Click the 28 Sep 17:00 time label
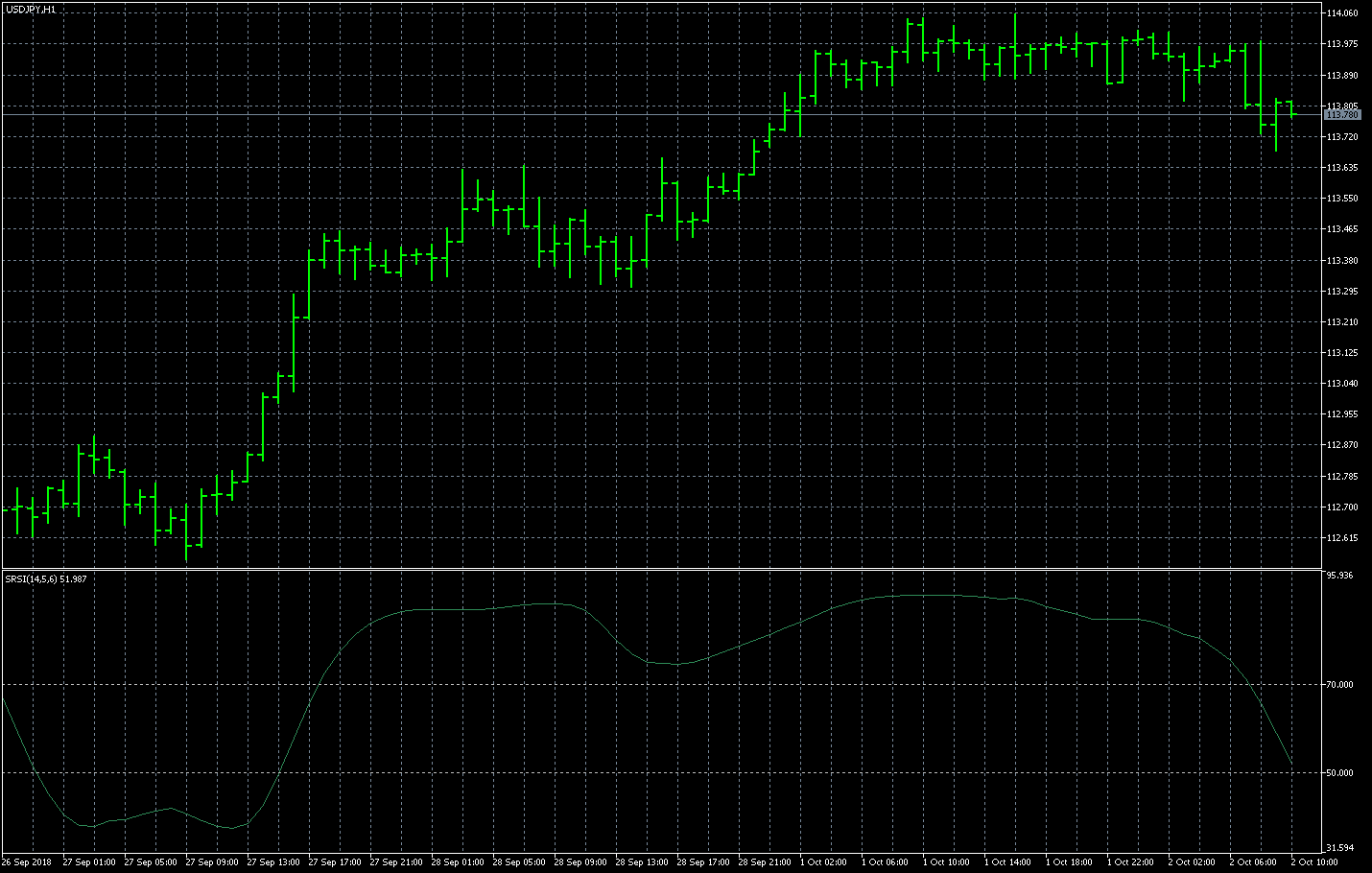 click(703, 862)
